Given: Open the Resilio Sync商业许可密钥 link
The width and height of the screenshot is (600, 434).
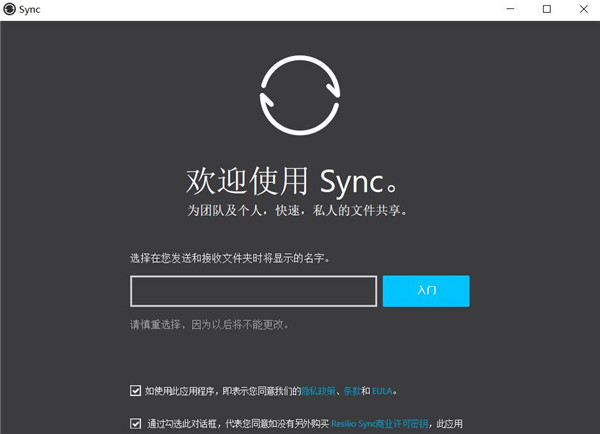Looking at the screenshot, I should 380,424.
